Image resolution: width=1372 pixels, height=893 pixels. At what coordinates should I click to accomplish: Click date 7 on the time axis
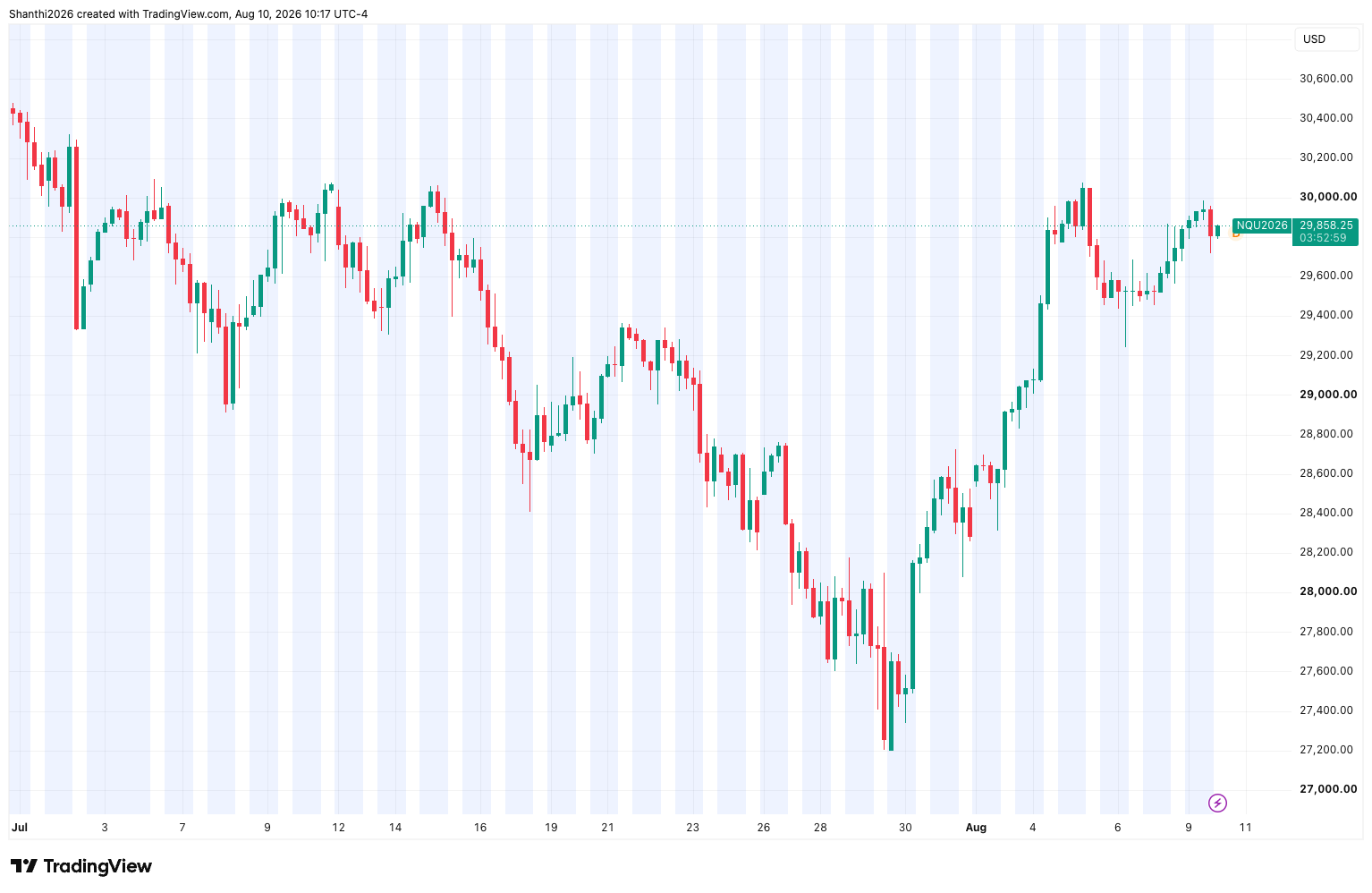pos(182,828)
